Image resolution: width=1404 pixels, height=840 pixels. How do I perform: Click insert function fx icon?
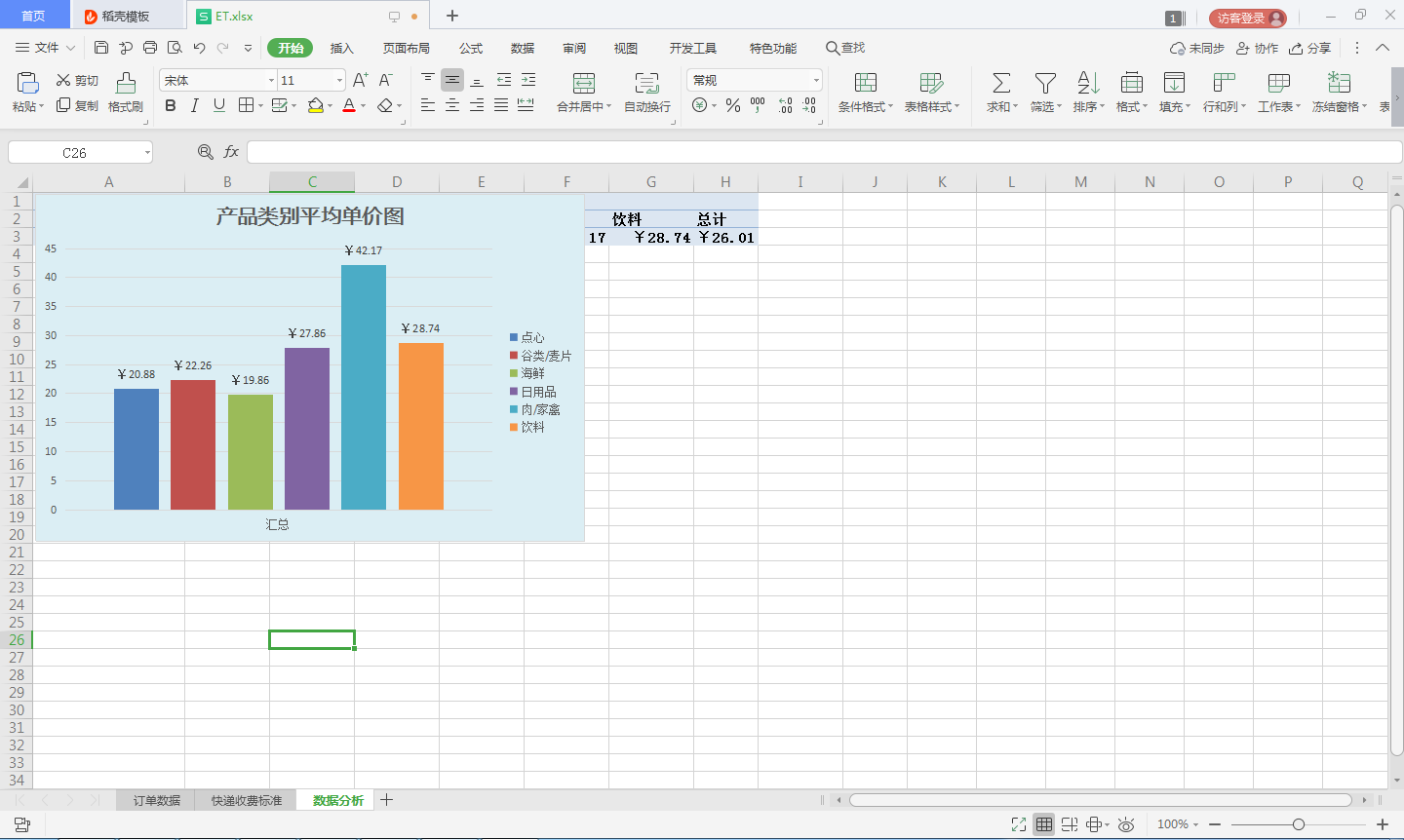point(231,152)
